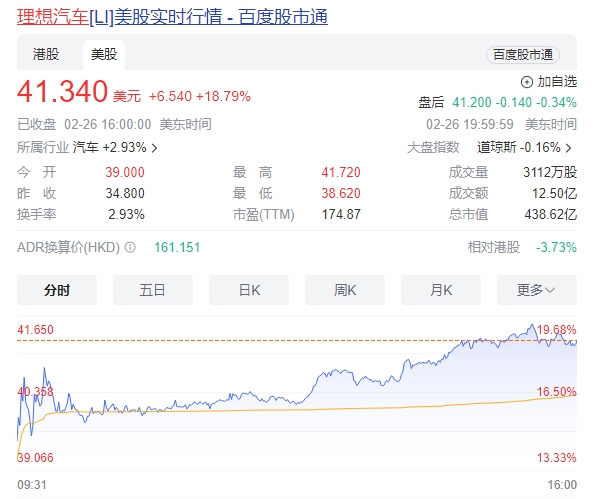
Task: Open the 汽车 industry link
Action: click(x=87, y=148)
